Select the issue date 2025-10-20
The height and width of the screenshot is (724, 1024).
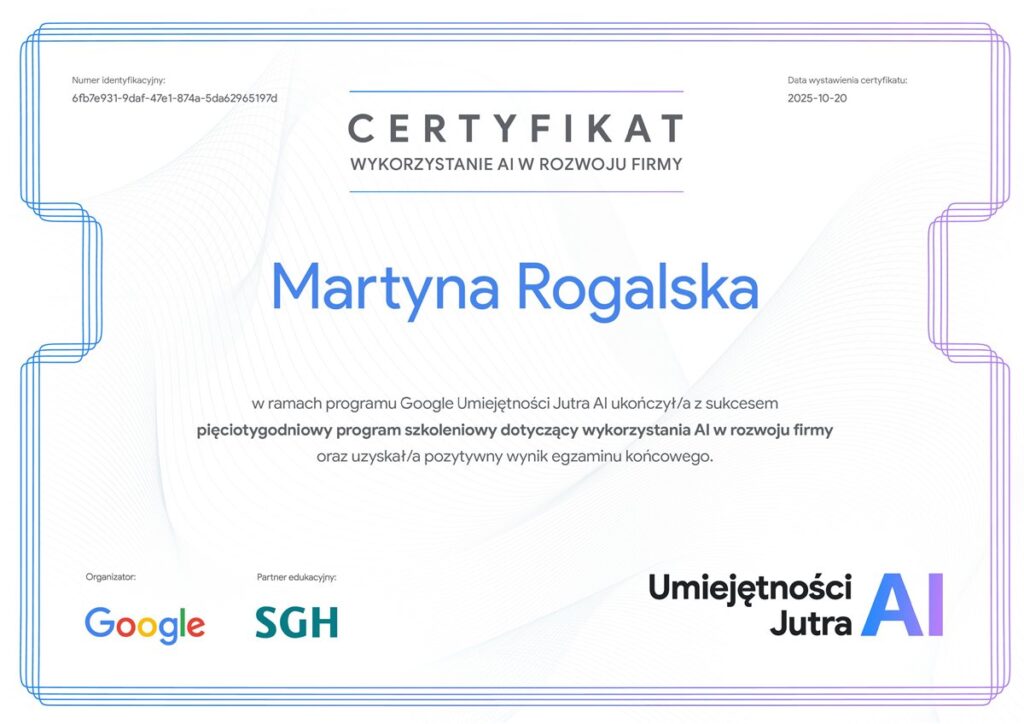click(817, 98)
